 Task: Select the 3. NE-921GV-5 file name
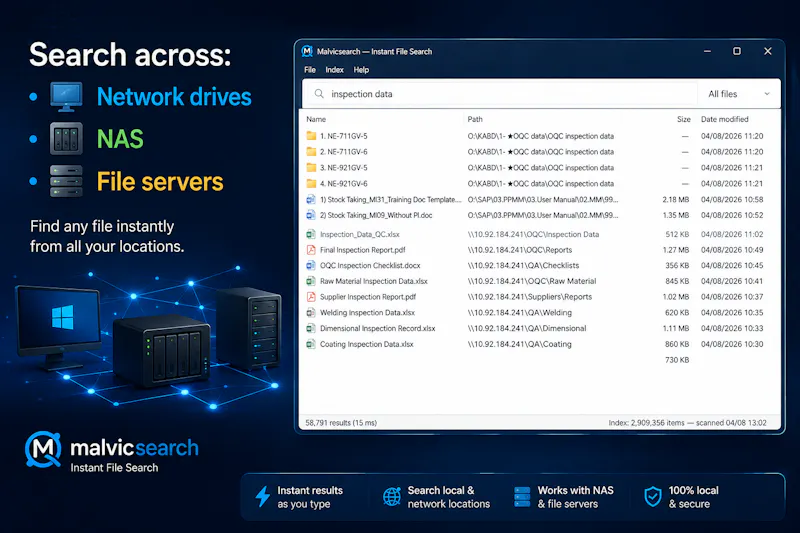343,168
